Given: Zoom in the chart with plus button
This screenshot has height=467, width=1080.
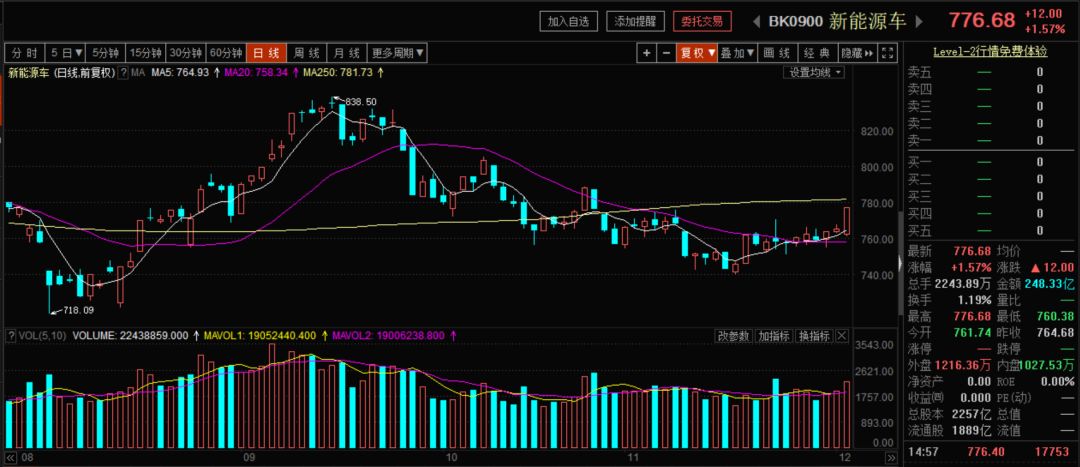Looking at the screenshot, I should pos(646,53).
